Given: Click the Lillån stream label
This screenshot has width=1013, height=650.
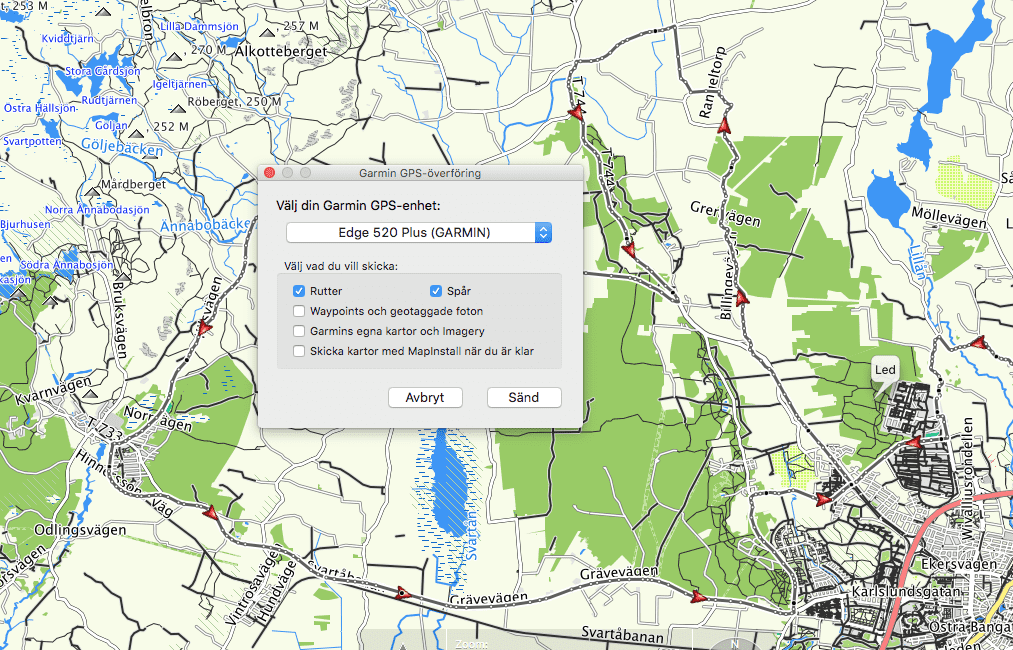Looking at the screenshot, I should [918, 262].
